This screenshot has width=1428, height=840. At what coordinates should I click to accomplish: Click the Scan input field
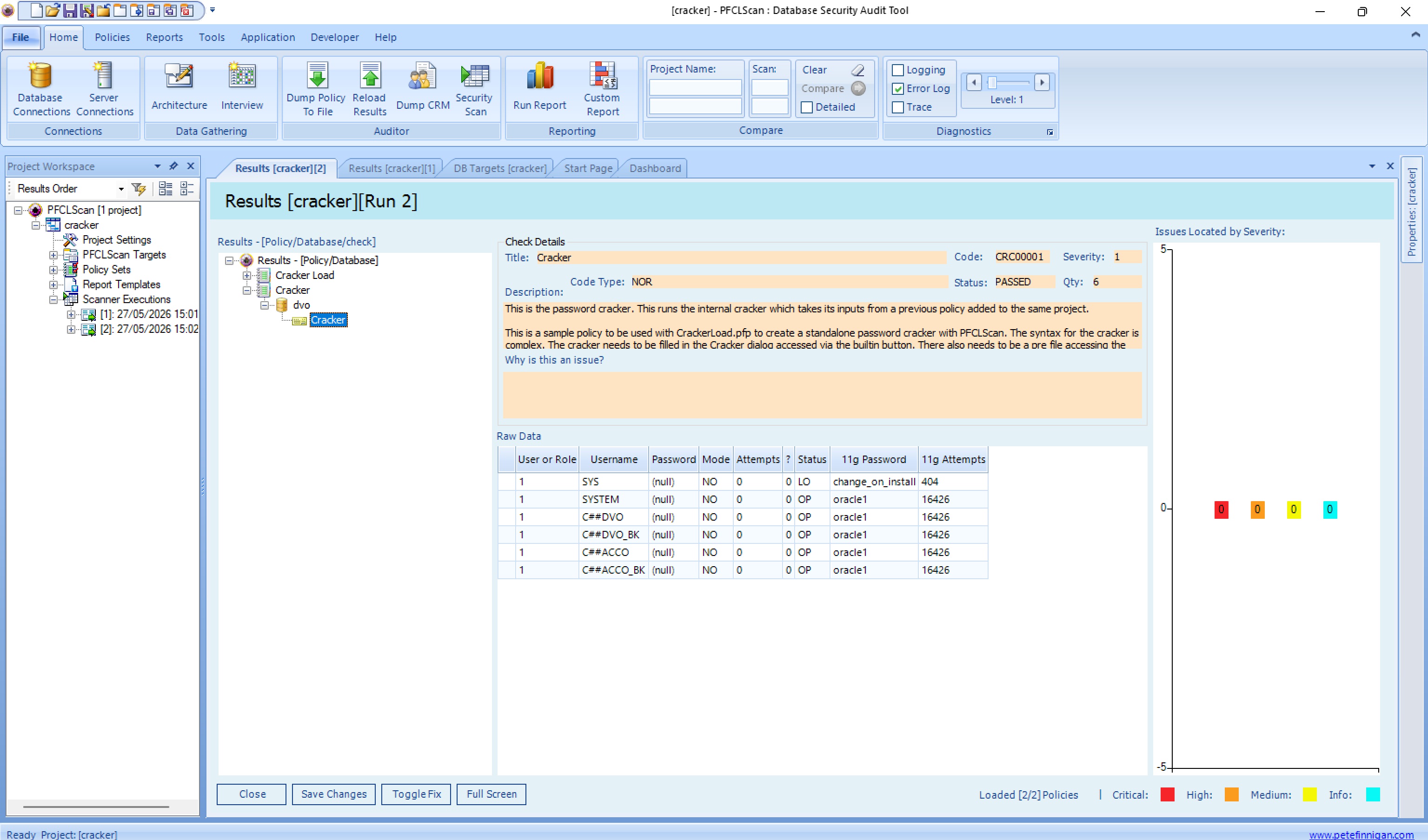coord(770,87)
